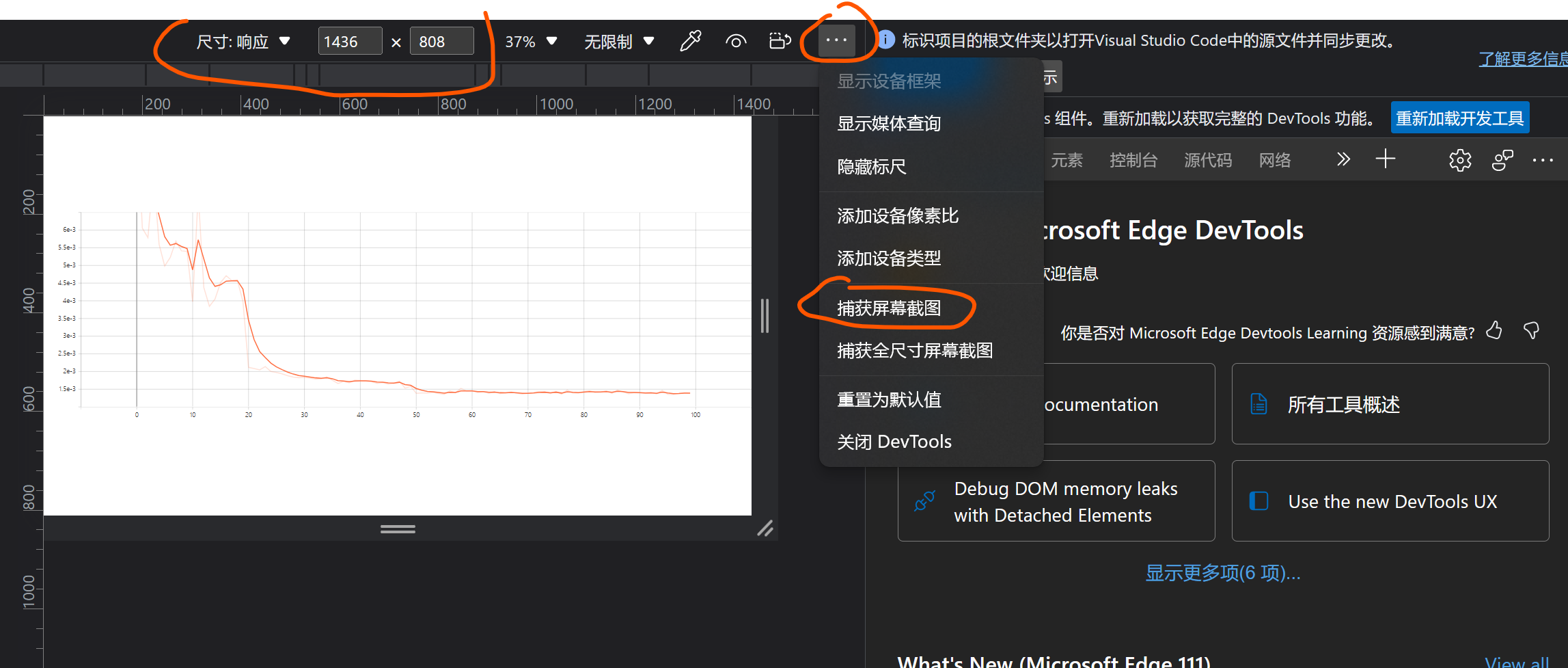The image size is (1568, 668).
Task: Open the View all link in What's New
Action: coord(1517,661)
